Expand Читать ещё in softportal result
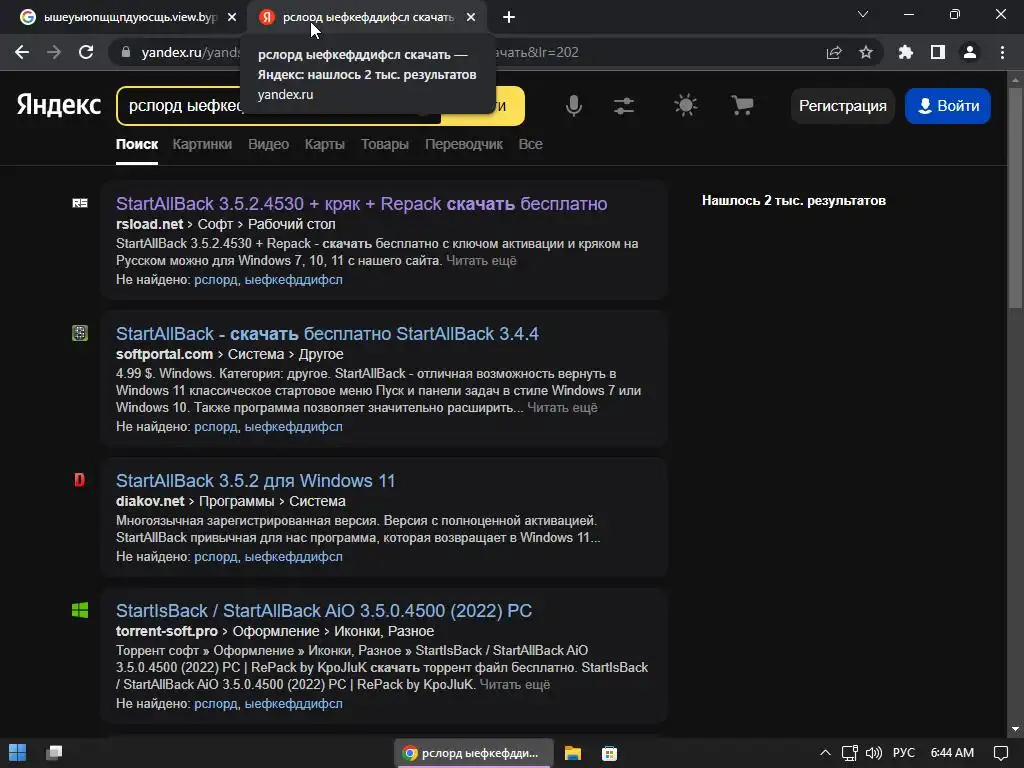The image size is (1024, 768). click(562, 408)
